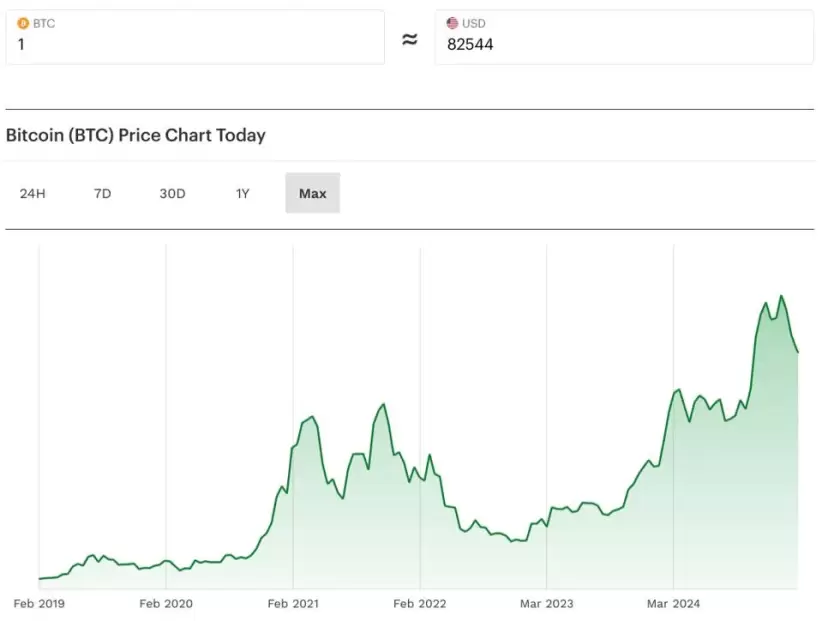Viewport: 822px width, 621px height.
Task: Click the Bitcoin coin icon
Action: (23, 23)
